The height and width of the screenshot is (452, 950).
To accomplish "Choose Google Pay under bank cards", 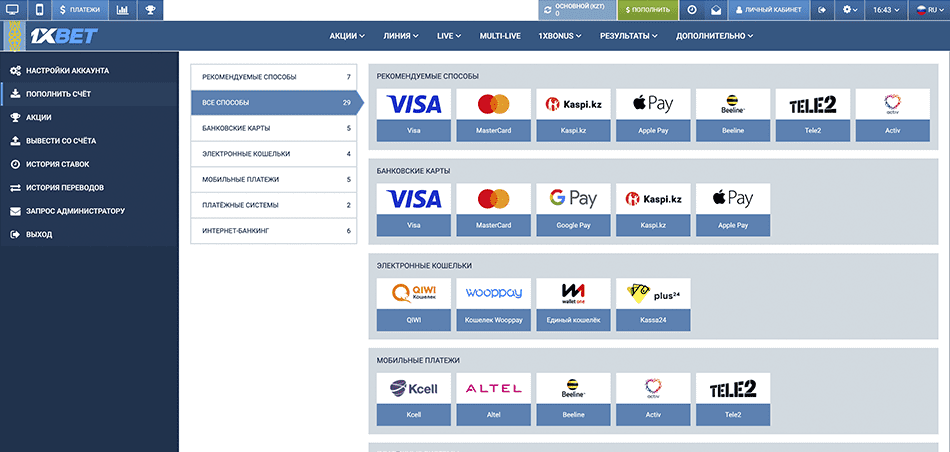I will point(573,210).
